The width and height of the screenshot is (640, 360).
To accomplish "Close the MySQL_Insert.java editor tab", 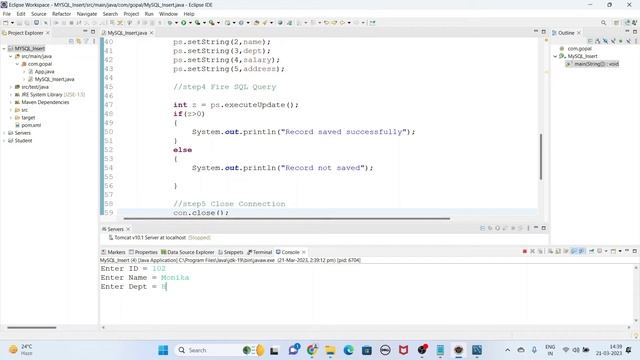I will point(151,33).
